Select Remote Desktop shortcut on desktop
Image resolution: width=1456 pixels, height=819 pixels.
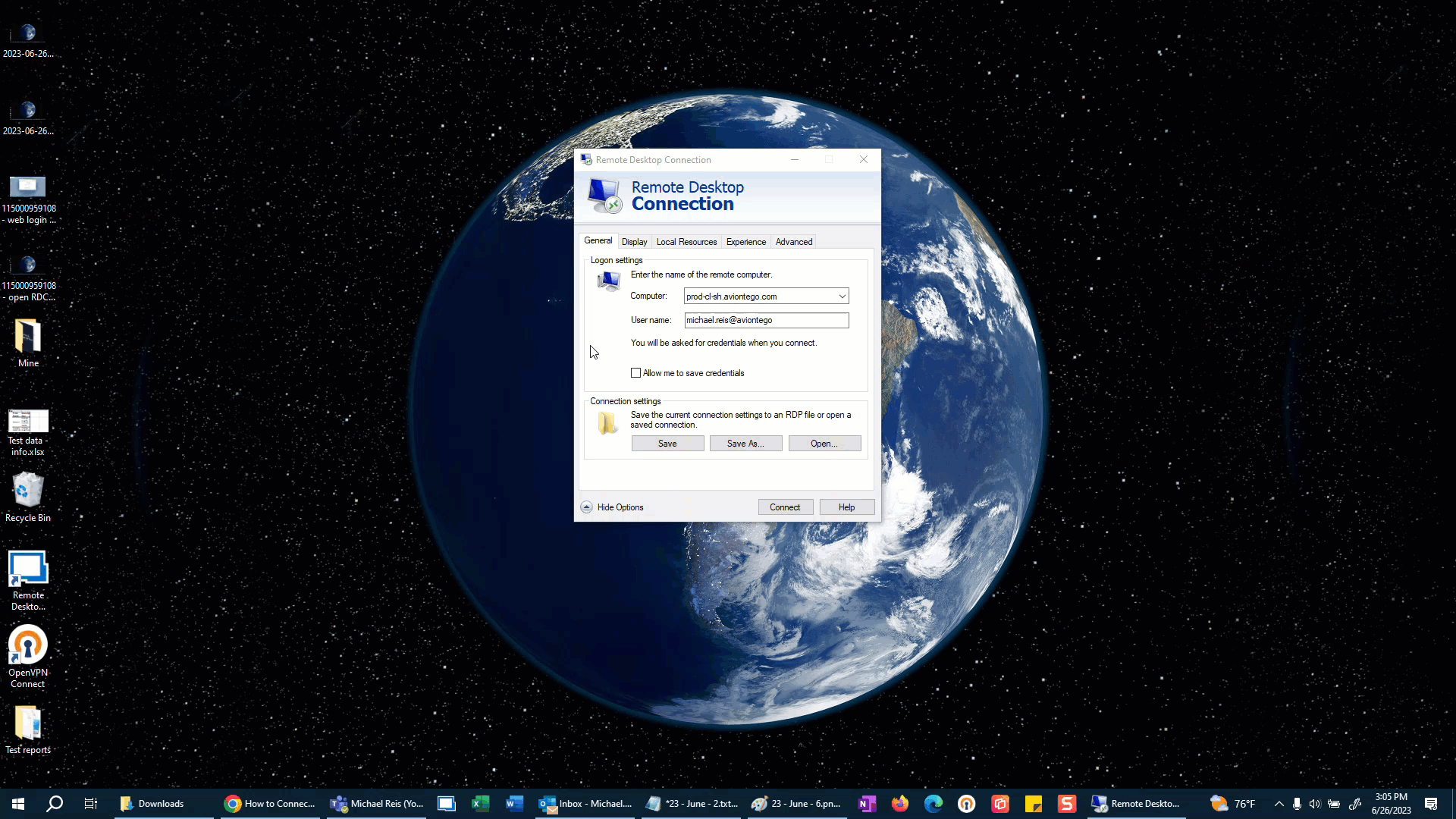coord(28,581)
